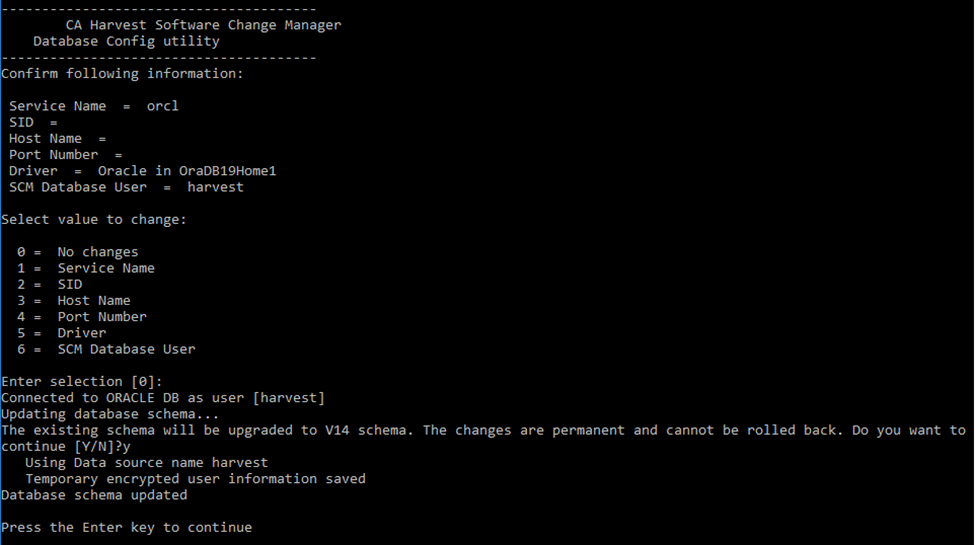Click the 'CA Harvest Software Change Manager' title
The width and height of the screenshot is (975, 545).
click(x=203, y=25)
